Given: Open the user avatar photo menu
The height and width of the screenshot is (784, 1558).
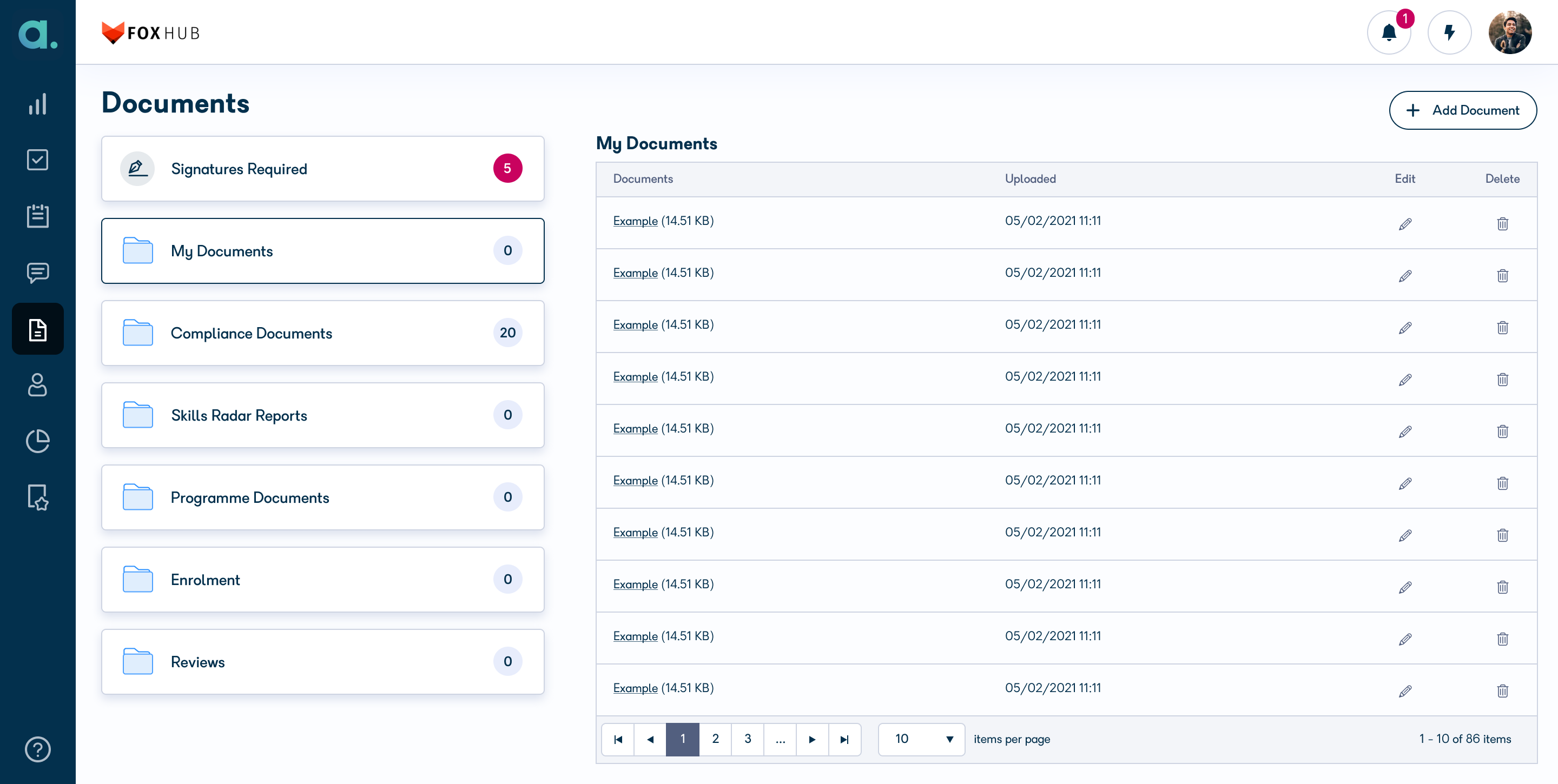Looking at the screenshot, I should point(1510,32).
